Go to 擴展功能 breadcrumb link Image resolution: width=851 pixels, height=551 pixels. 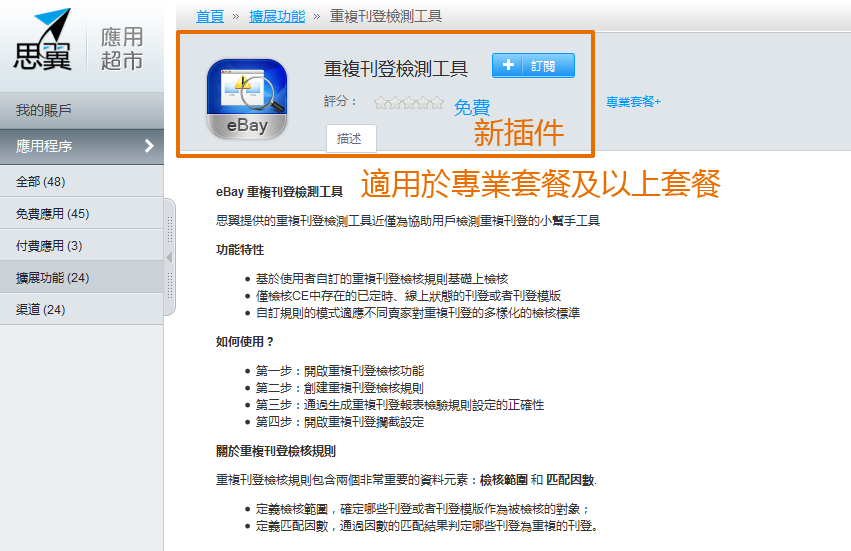277,16
